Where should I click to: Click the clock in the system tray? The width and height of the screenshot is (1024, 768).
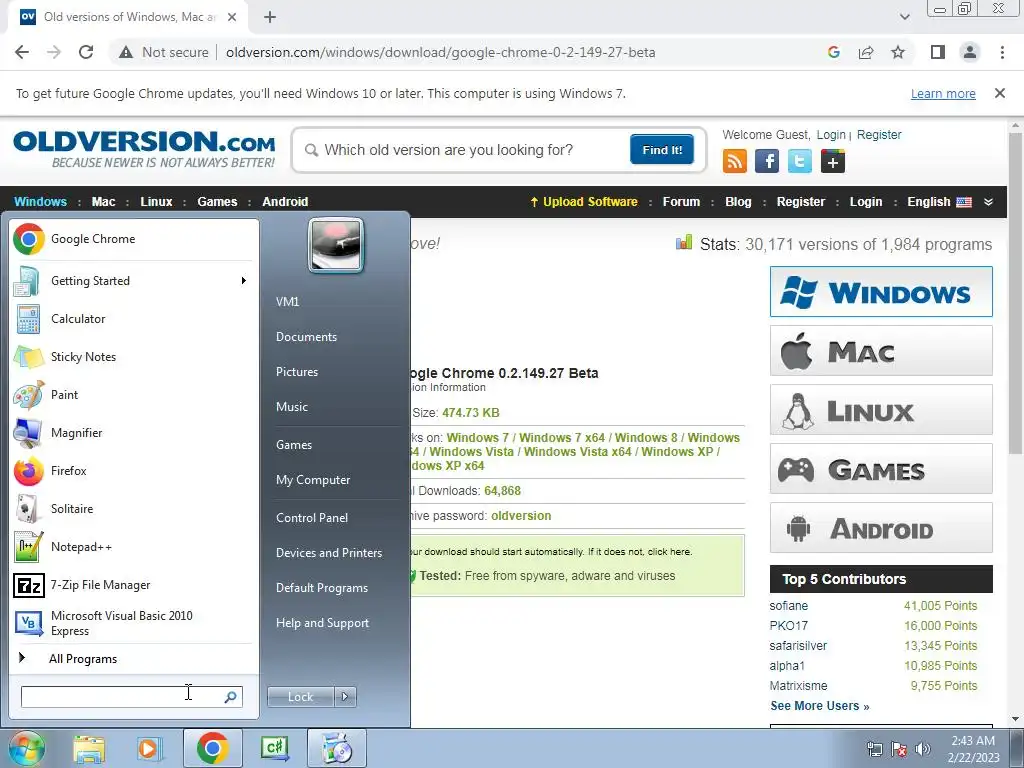(973, 749)
